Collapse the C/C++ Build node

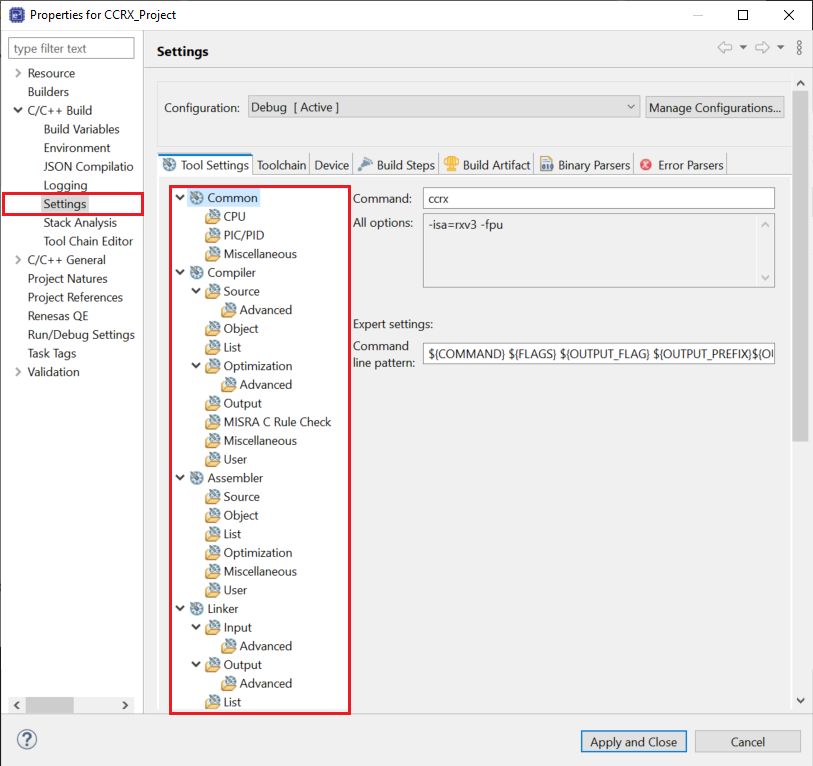click(x=18, y=110)
